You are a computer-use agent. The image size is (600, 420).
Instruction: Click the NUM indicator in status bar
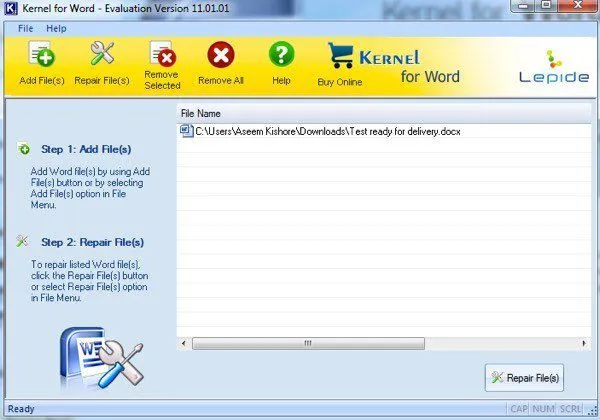[x=544, y=409]
